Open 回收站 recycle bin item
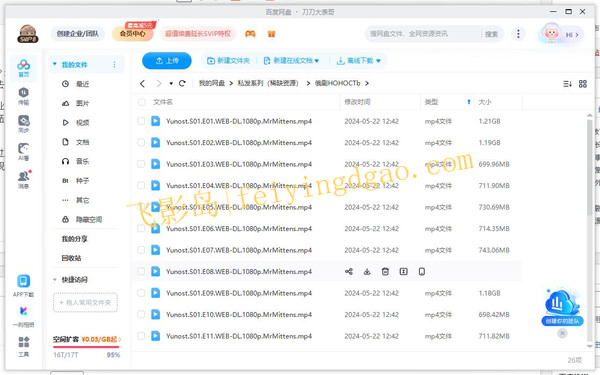600x375 pixels. tap(72, 258)
